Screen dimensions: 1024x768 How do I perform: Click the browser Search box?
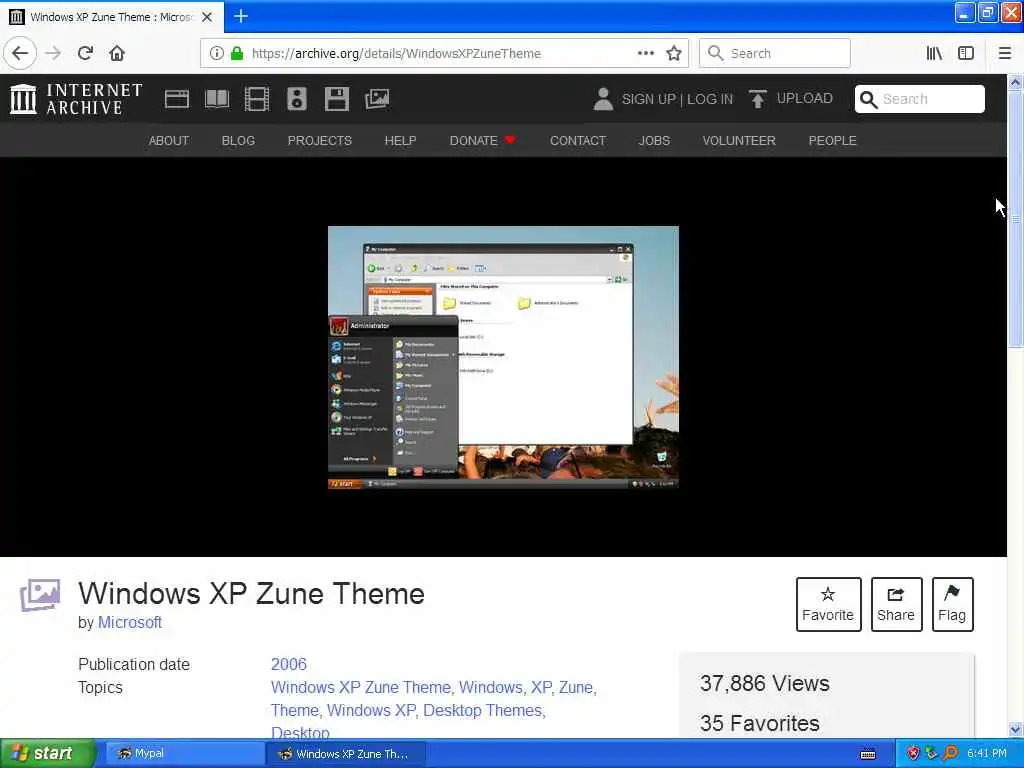(775, 54)
